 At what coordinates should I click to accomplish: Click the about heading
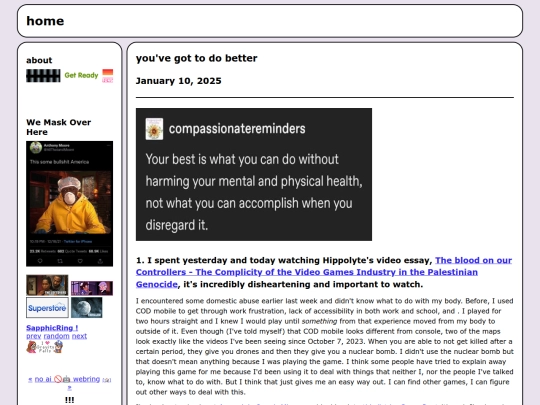coord(39,60)
